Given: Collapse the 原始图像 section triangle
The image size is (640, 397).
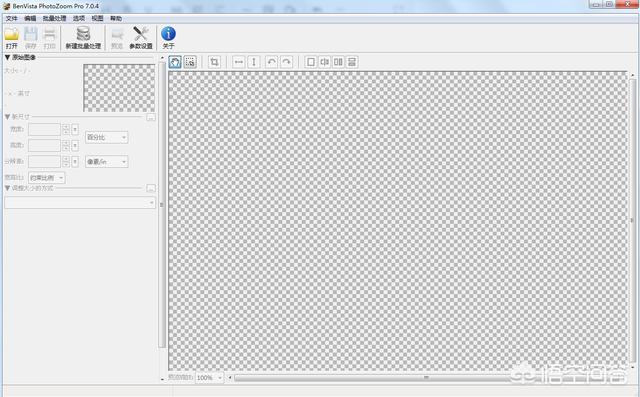Looking at the screenshot, I should pyautogui.click(x=7, y=57).
